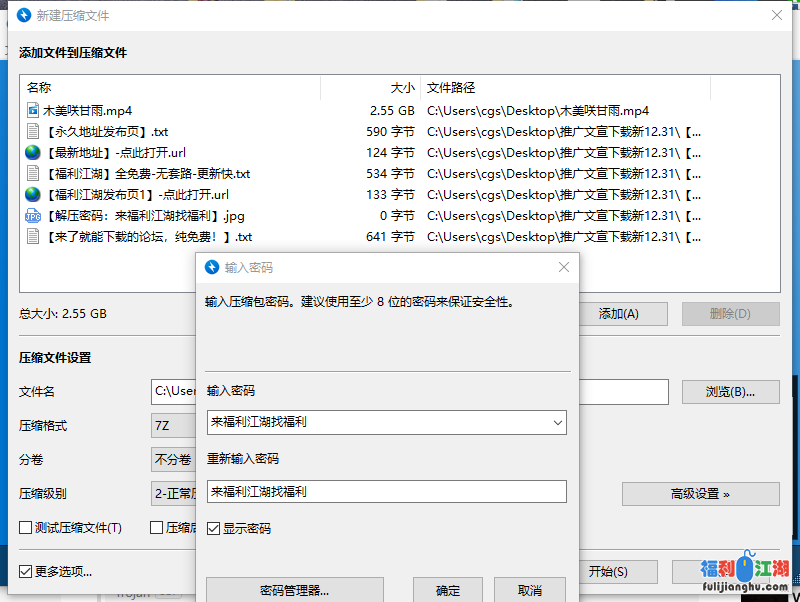Select the globe icon for 【最新地址】-点此打开.url
Viewport: 800px width, 602px height.
(x=33, y=153)
